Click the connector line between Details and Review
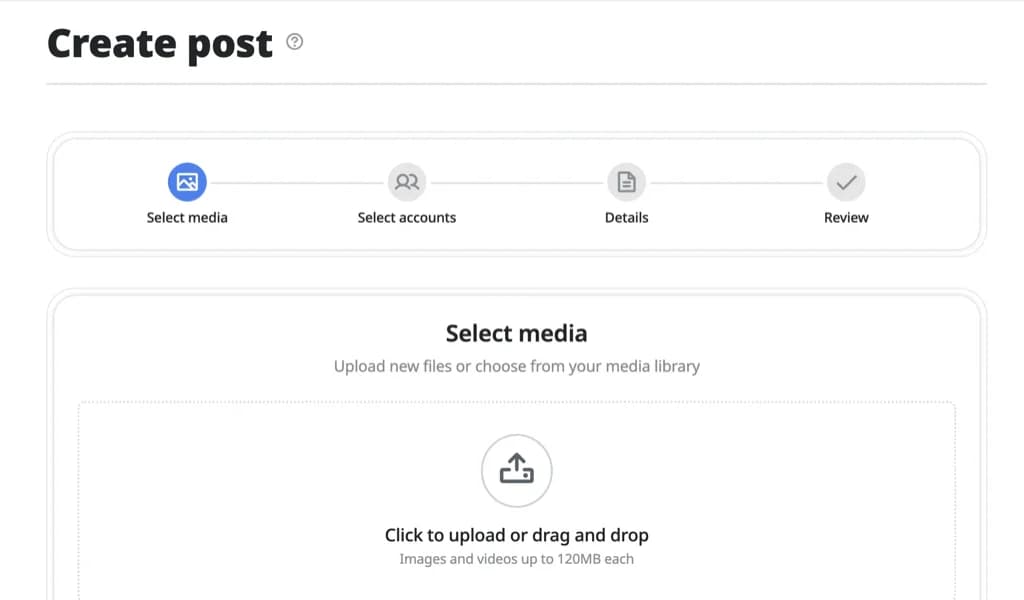1024x600 pixels. pyautogui.click(x=736, y=183)
